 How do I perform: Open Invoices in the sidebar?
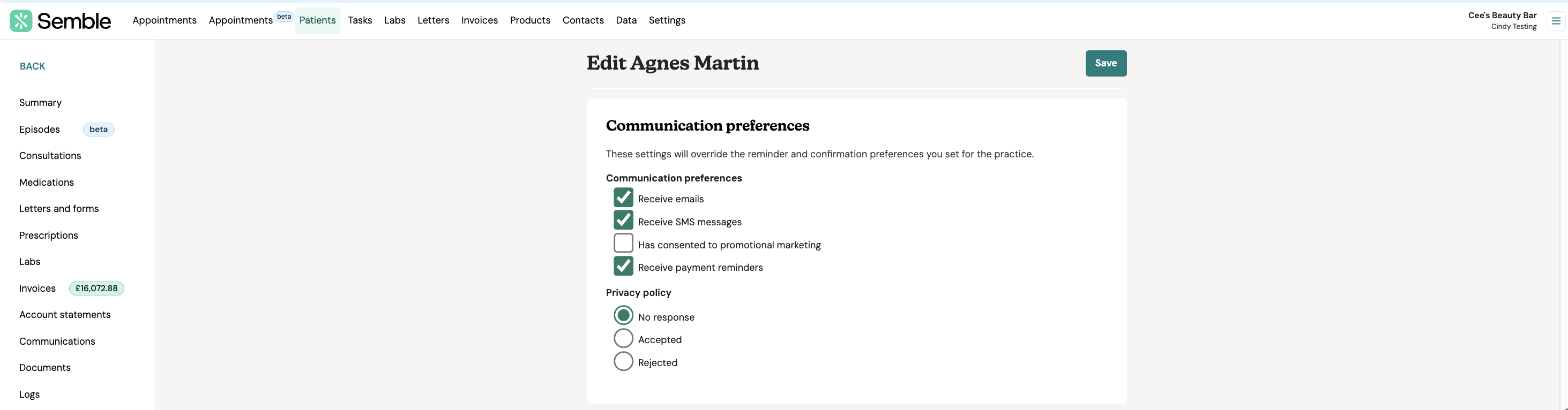coord(37,288)
